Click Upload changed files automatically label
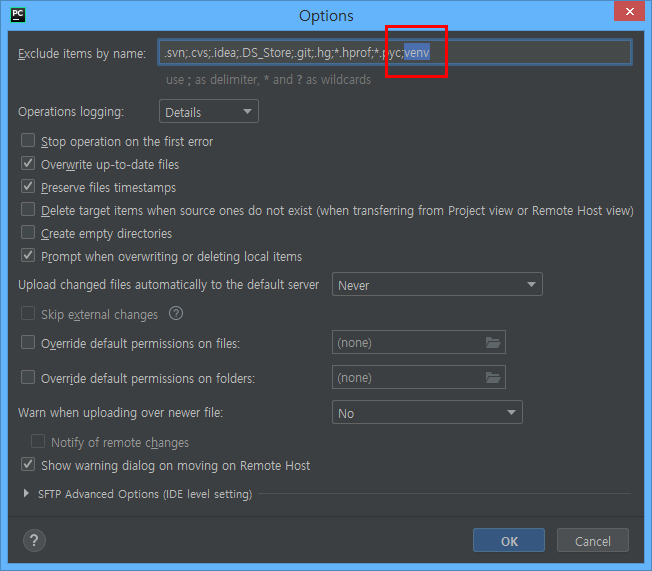The width and height of the screenshot is (652, 571). (168, 285)
